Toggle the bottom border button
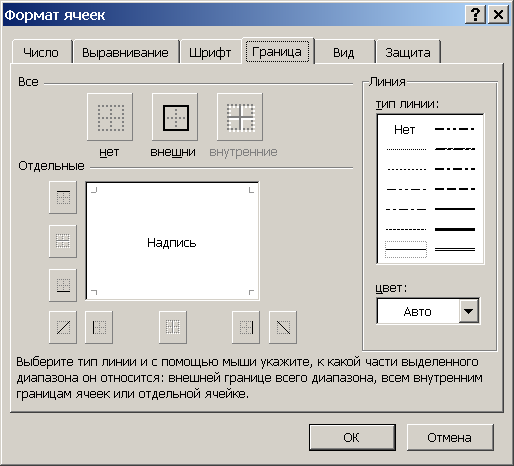514x466 pixels. [x=63, y=285]
